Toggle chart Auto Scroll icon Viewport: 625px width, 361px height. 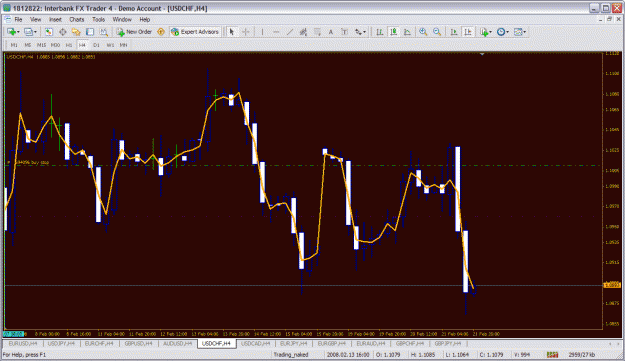click(454, 32)
